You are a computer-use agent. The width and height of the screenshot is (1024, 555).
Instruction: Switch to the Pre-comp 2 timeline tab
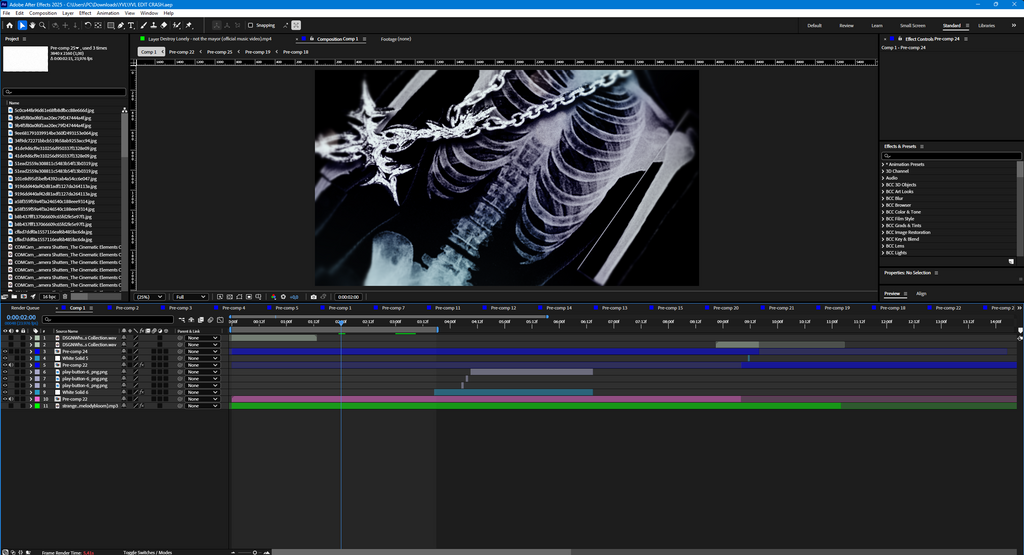127,308
